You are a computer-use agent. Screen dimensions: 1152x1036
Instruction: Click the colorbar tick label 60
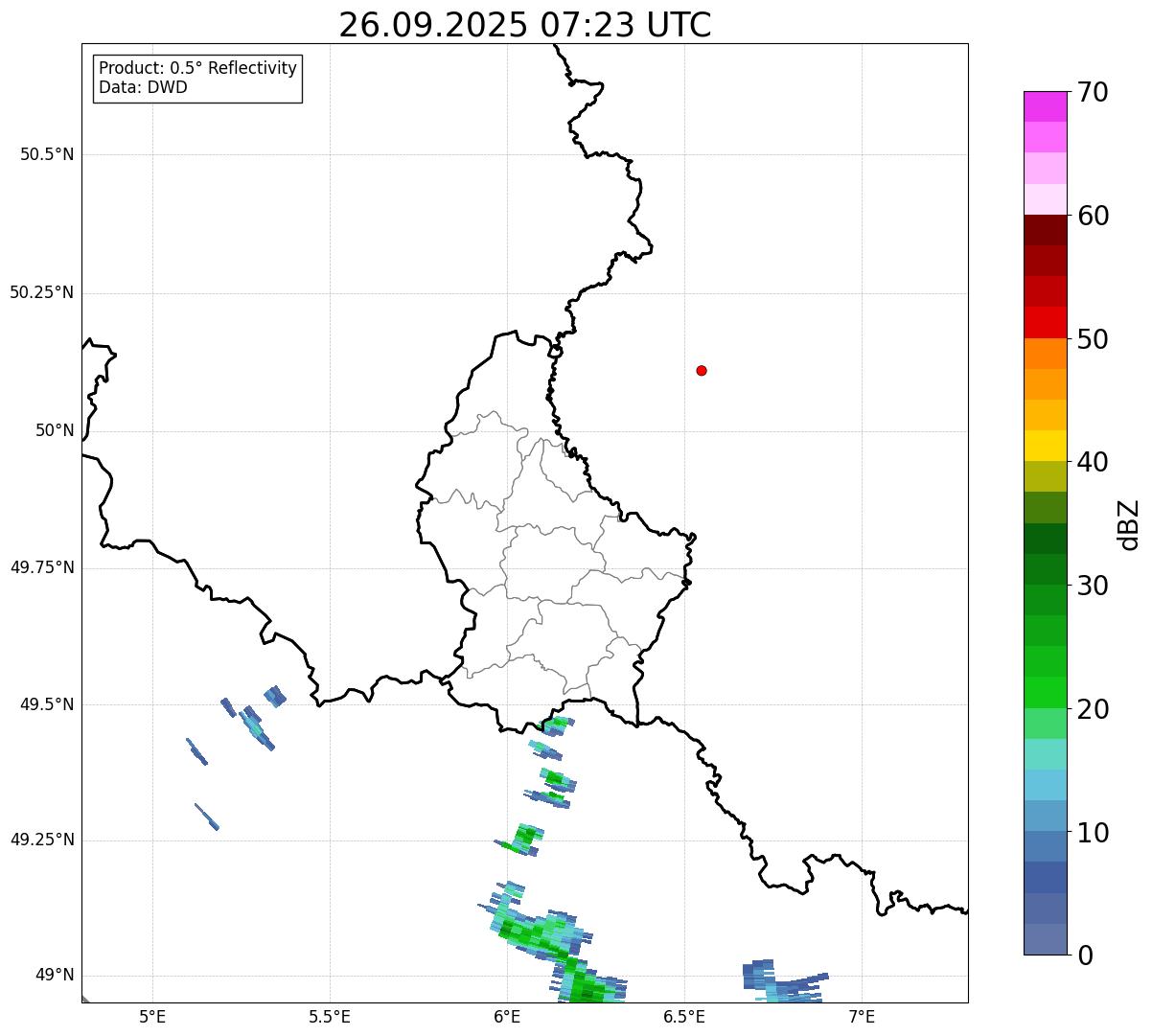[x=1093, y=216]
